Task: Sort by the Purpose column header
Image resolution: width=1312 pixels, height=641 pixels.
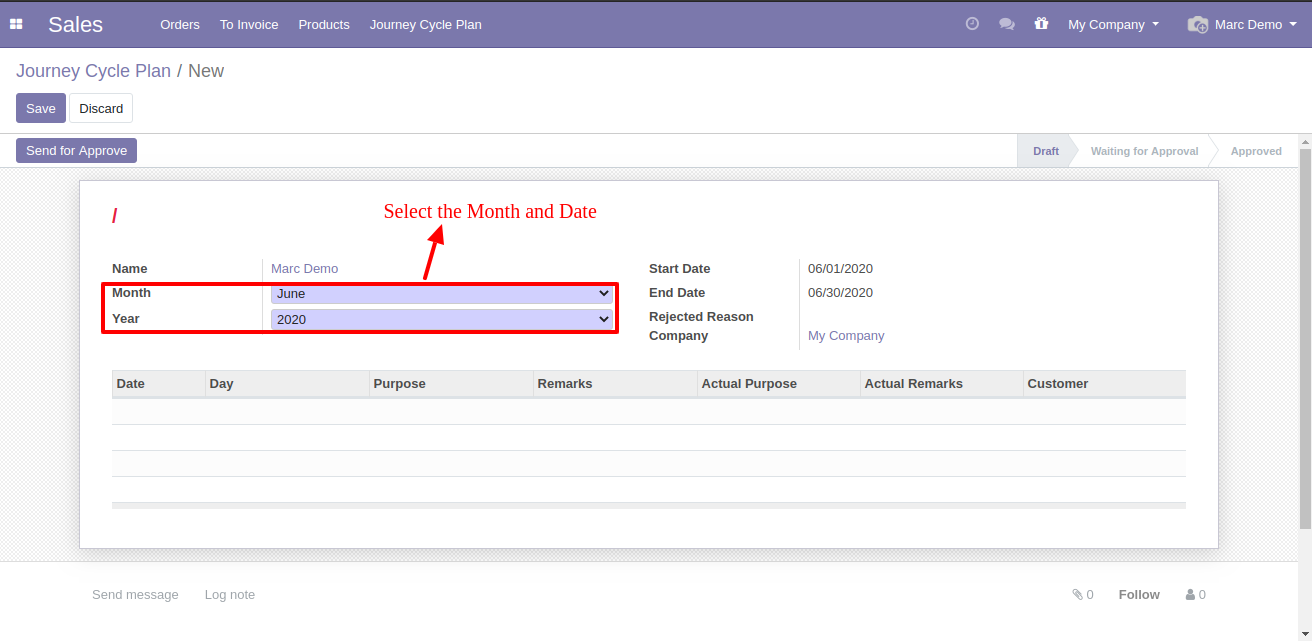Action: [x=452, y=384]
